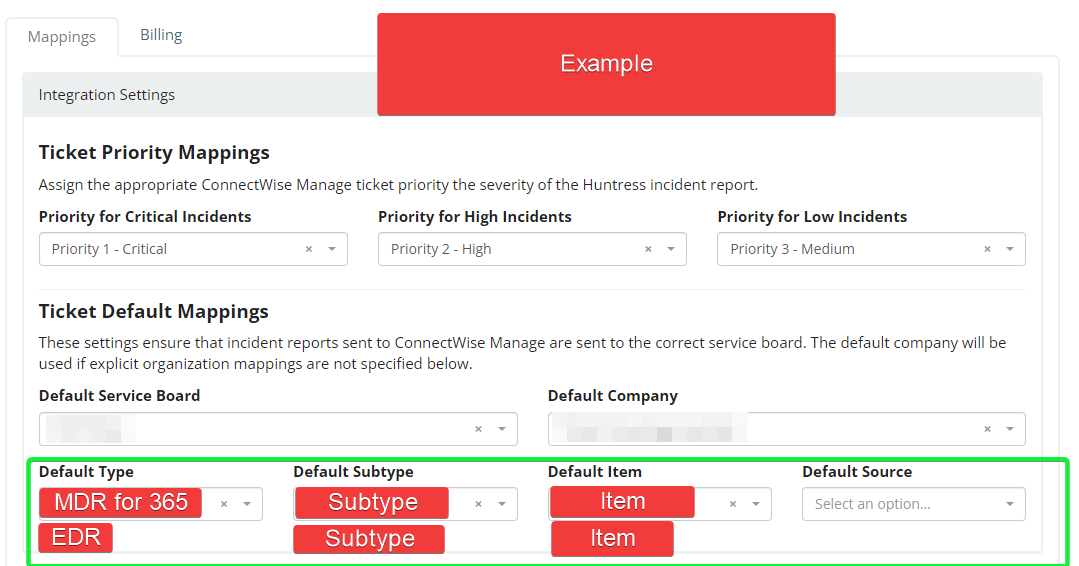The height and width of the screenshot is (566, 1079).
Task: Clear the Priority for High Incidents value
Action: [x=648, y=249]
